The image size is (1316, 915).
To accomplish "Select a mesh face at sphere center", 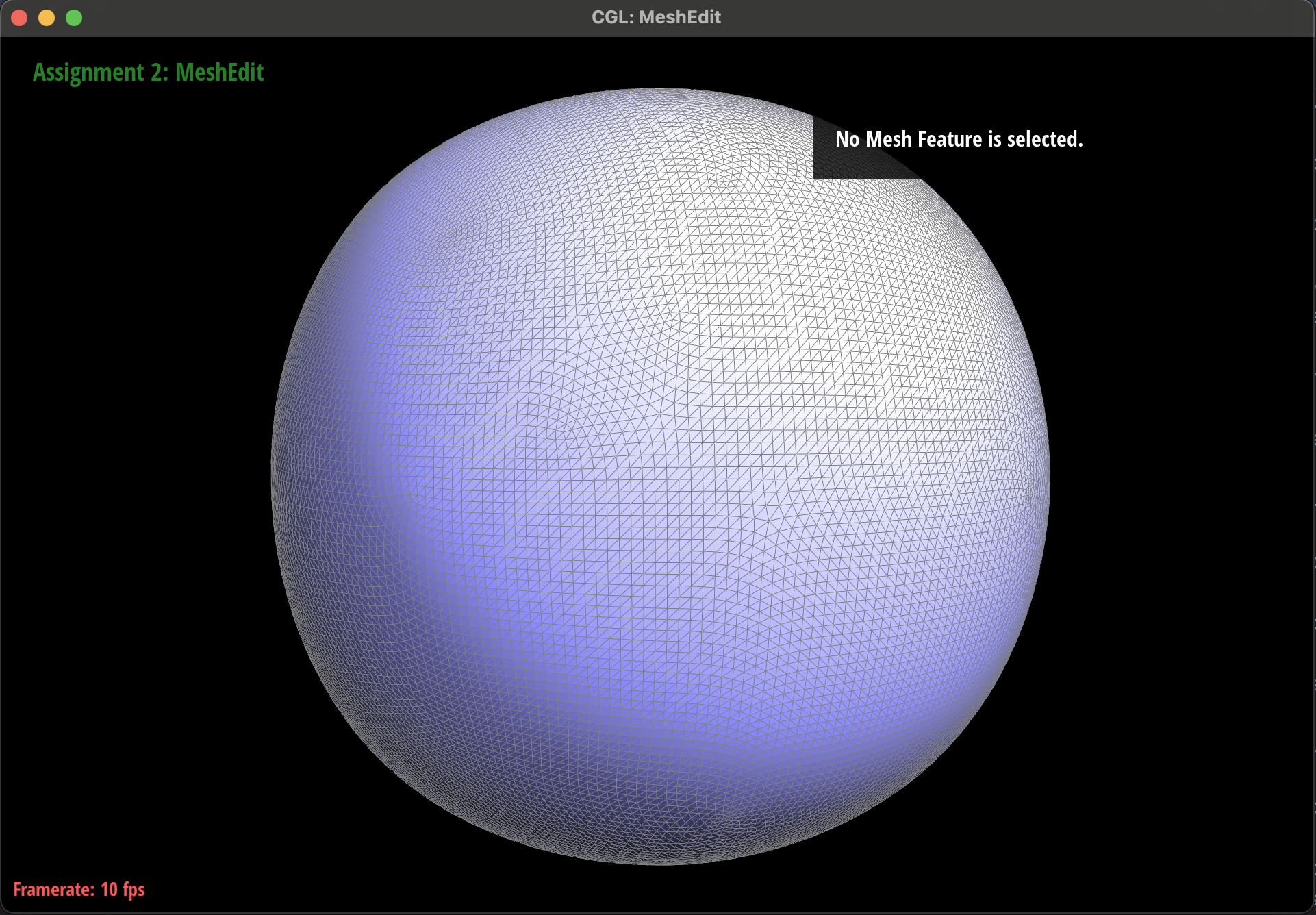I will [x=661, y=476].
